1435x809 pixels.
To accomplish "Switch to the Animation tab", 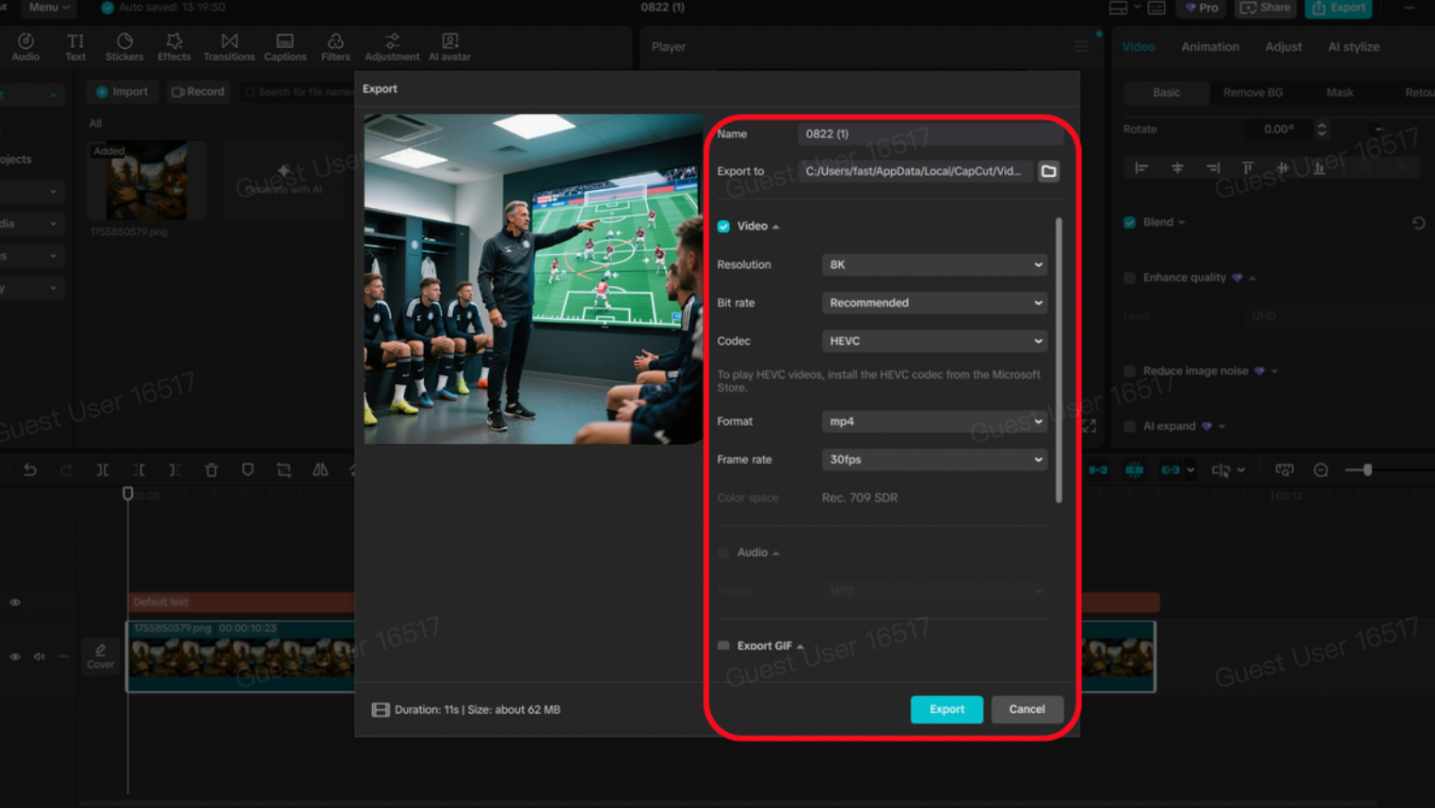I will 1209,47.
